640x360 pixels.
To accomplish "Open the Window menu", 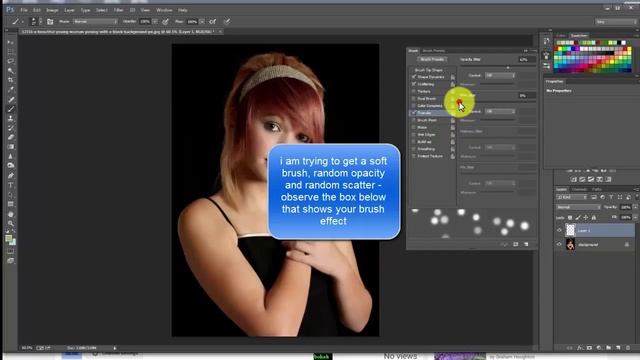I will coord(164,10).
